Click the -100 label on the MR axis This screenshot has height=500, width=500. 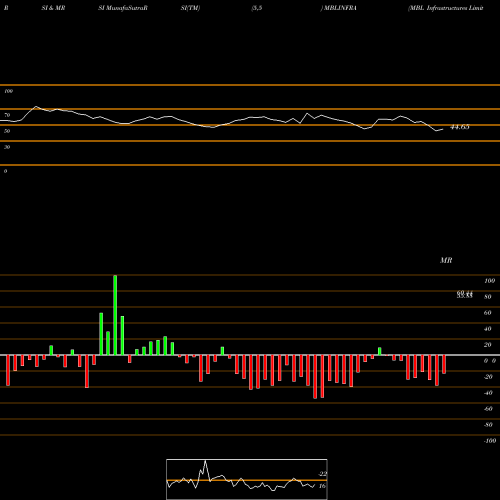point(490,441)
